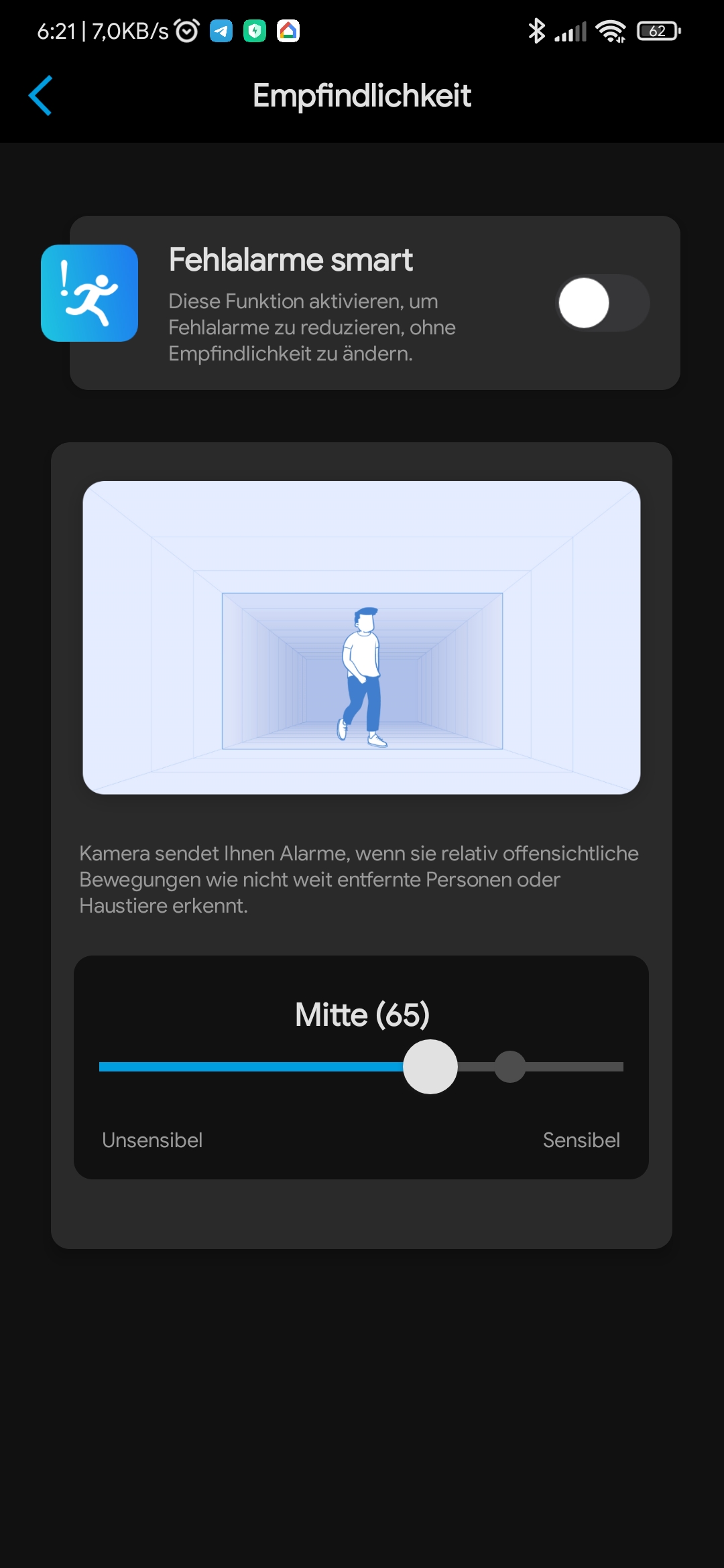This screenshot has width=724, height=1568.
Task: Tap the small gray slider stop marker
Action: click(510, 1067)
